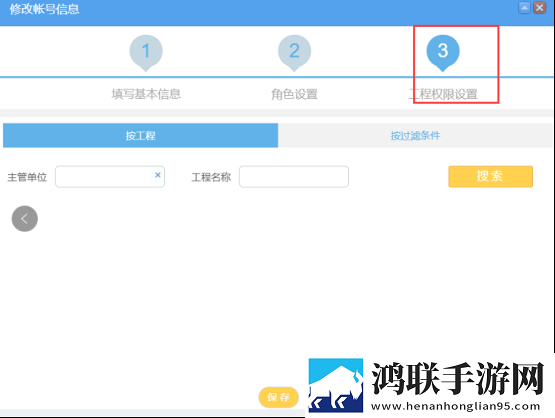This screenshot has height=418, width=555.
Task: Go to step 1 circle icon
Action: tap(146, 52)
